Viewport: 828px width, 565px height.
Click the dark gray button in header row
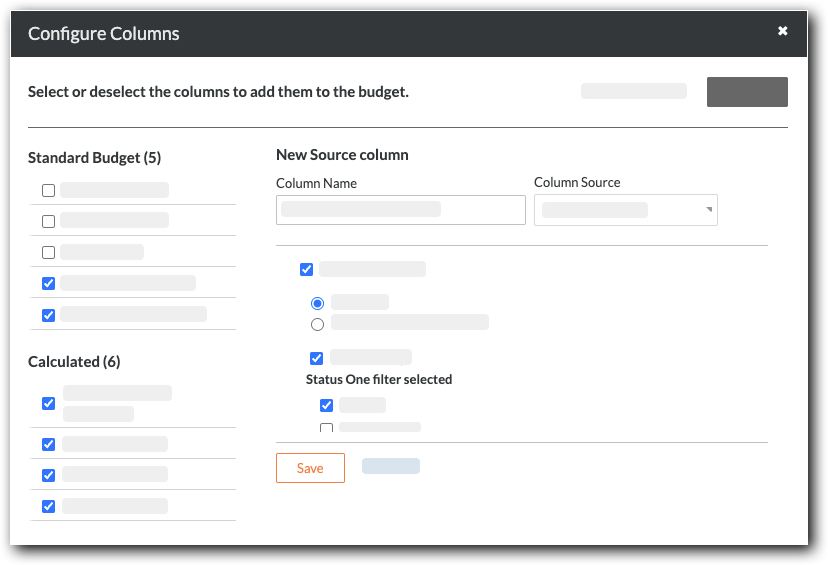pyautogui.click(x=747, y=92)
